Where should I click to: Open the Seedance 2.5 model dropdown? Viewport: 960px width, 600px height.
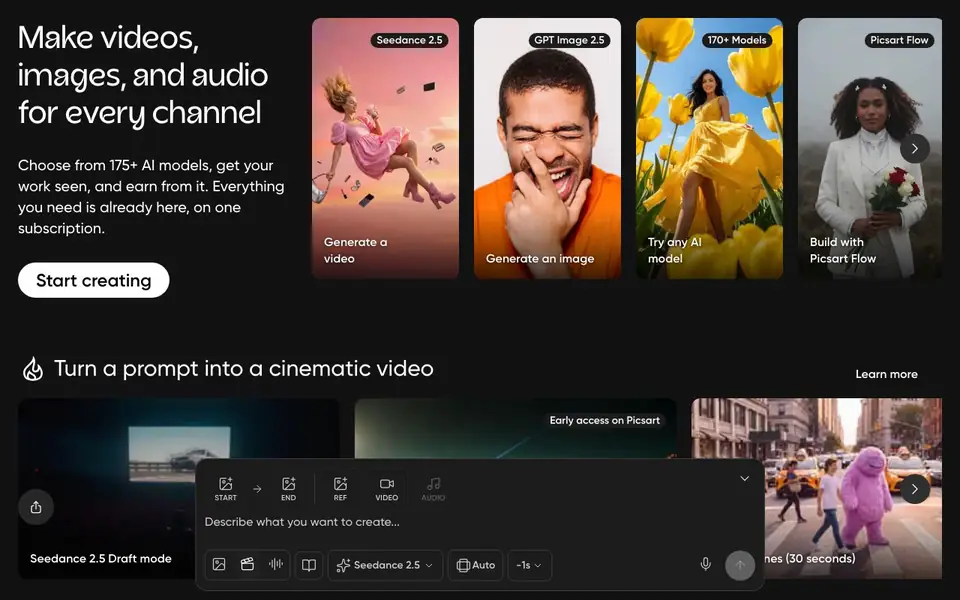pos(384,565)
